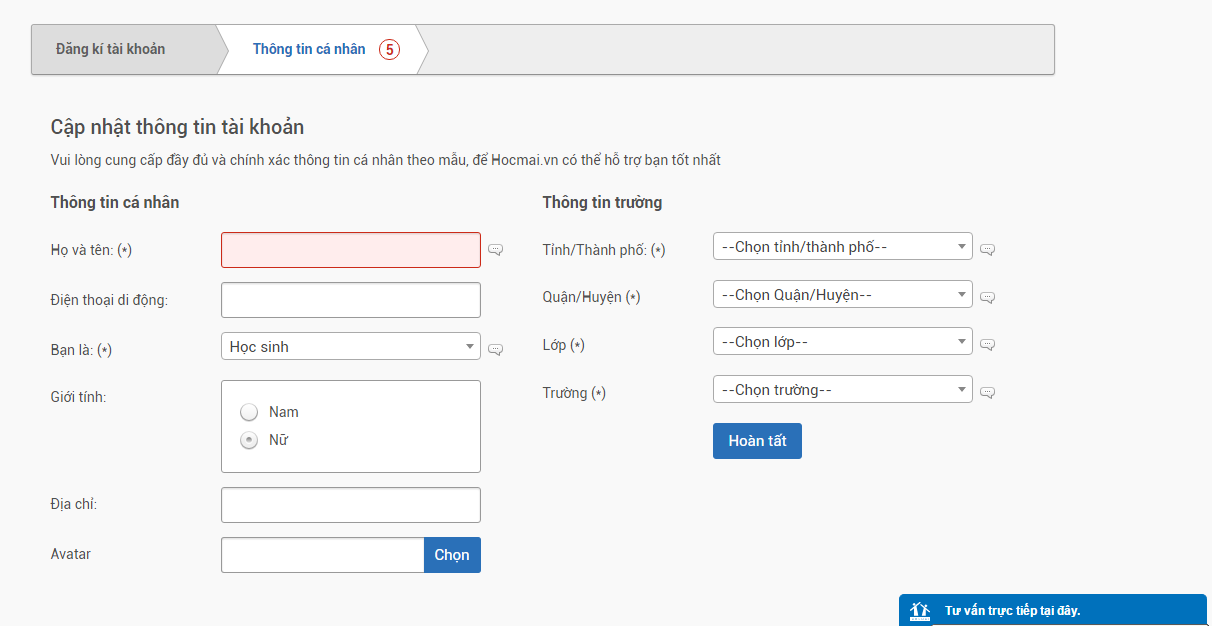Select the Nam gender radio button
1212x626 pixels.
pyautogui.click(x=249, y=412)
